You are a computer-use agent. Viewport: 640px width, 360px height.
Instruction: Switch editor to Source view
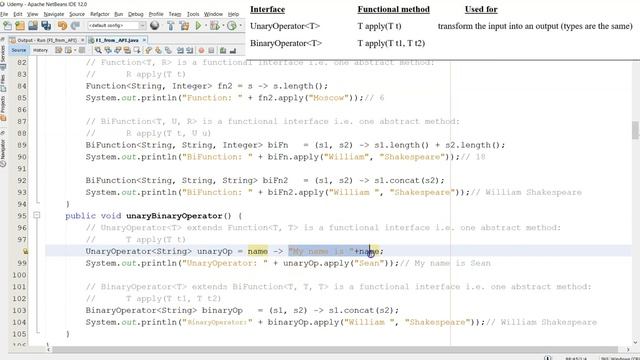click(x=19, y=50)
